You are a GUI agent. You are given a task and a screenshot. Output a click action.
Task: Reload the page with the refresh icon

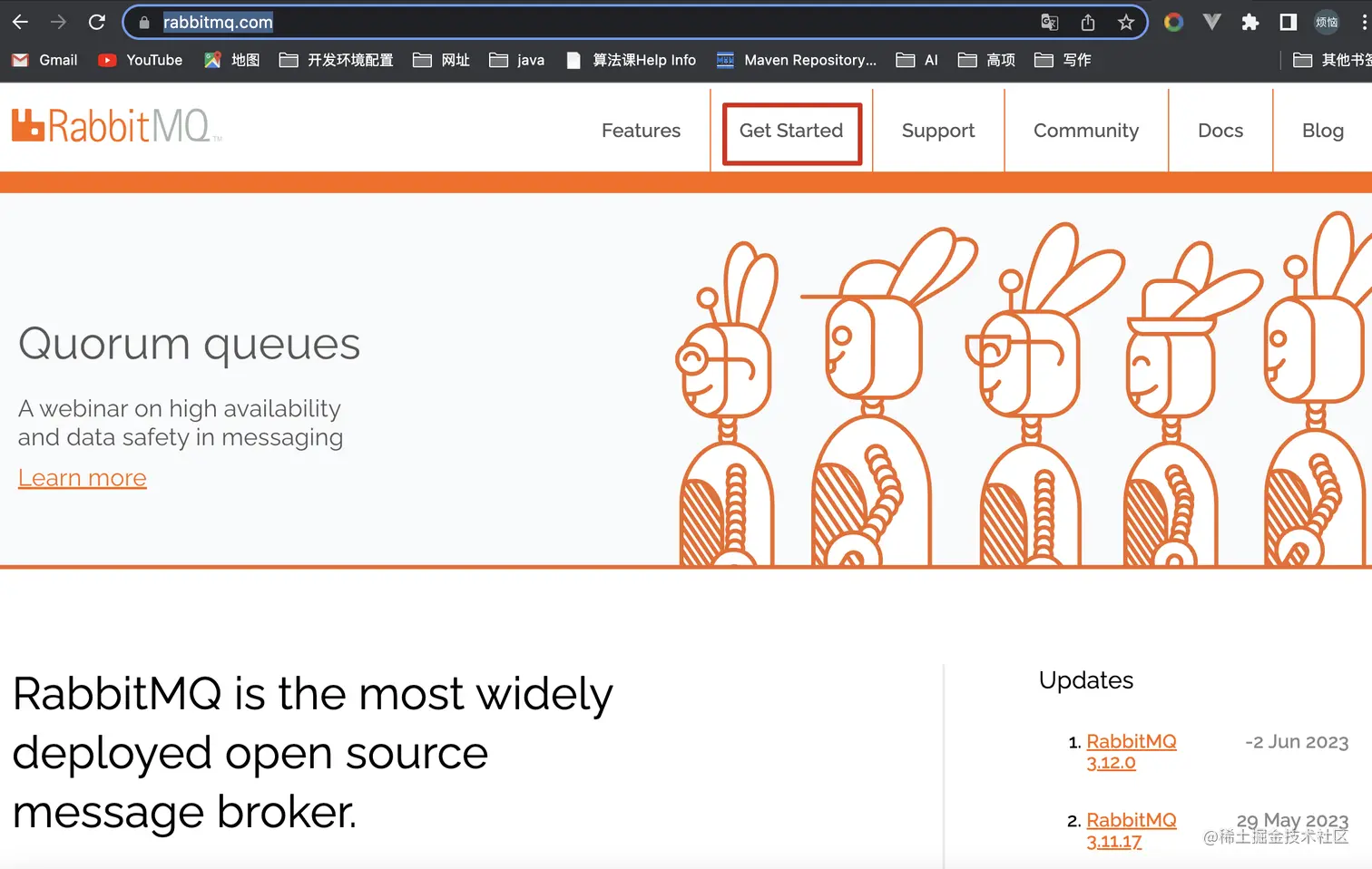[x=97, y=22]
